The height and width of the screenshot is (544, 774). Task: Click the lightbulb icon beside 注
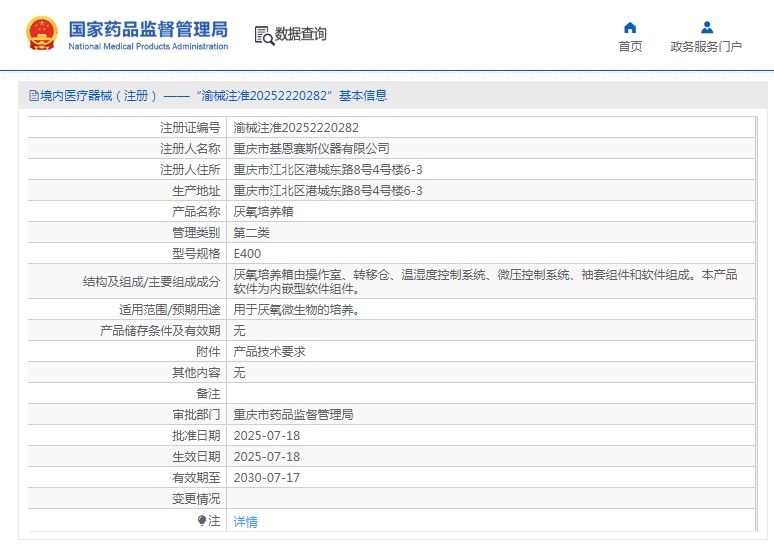[201, 520]
